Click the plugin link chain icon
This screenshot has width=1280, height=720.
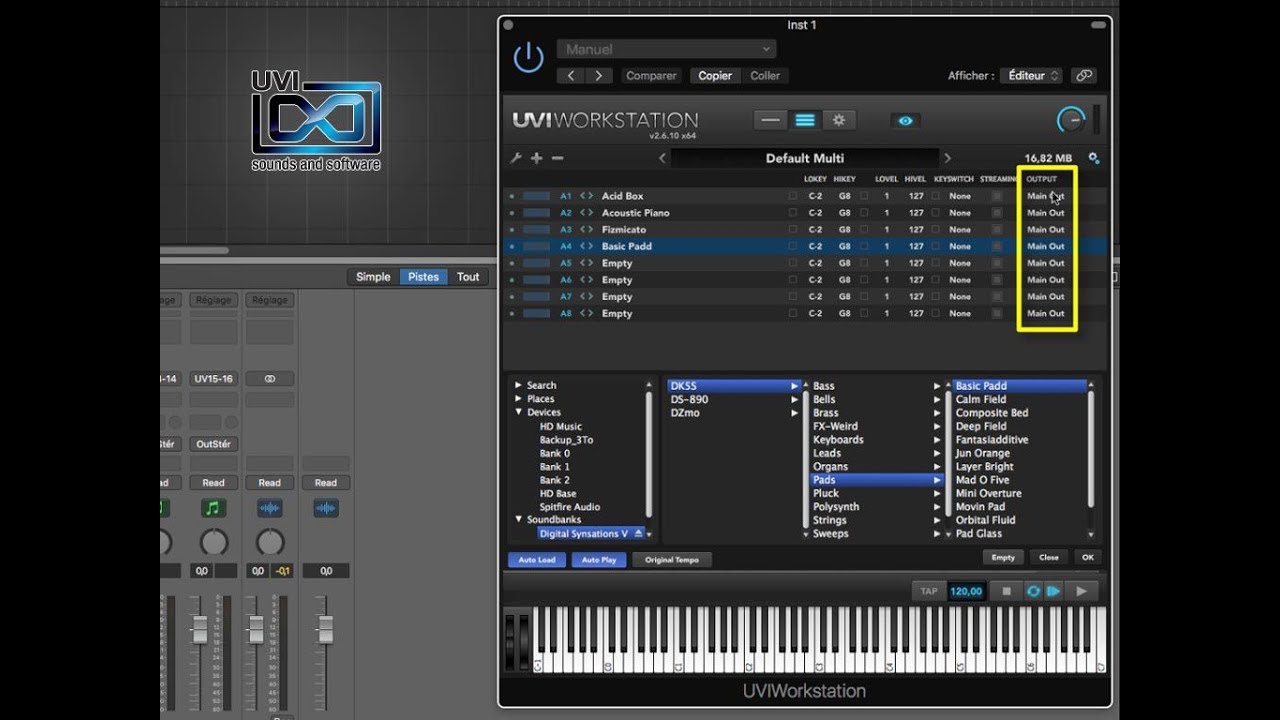point(1084,76)
